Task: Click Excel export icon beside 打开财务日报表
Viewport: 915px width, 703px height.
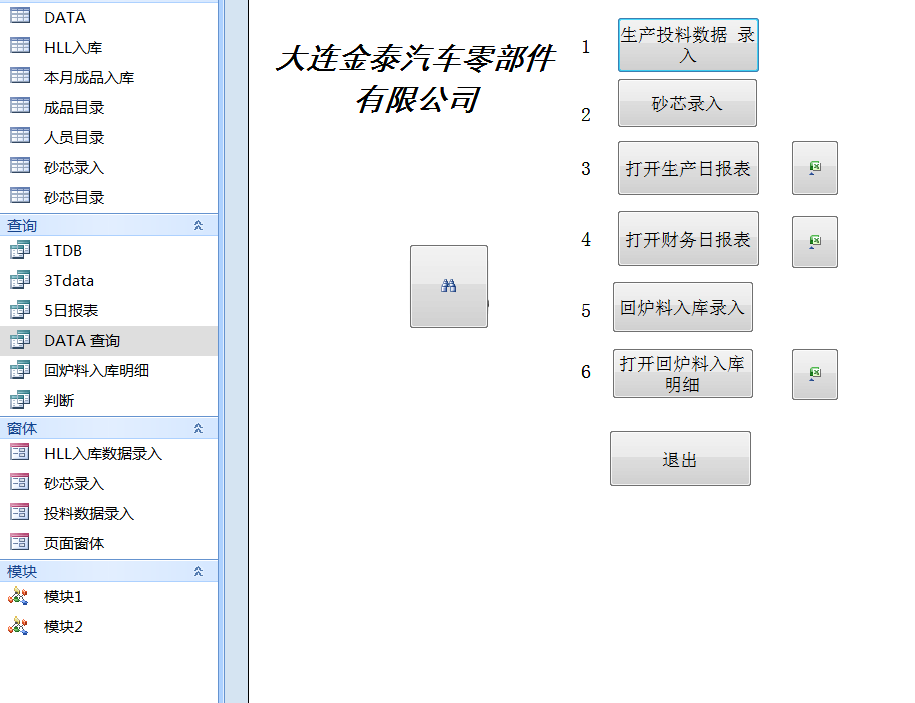Action: pos(814,241)
